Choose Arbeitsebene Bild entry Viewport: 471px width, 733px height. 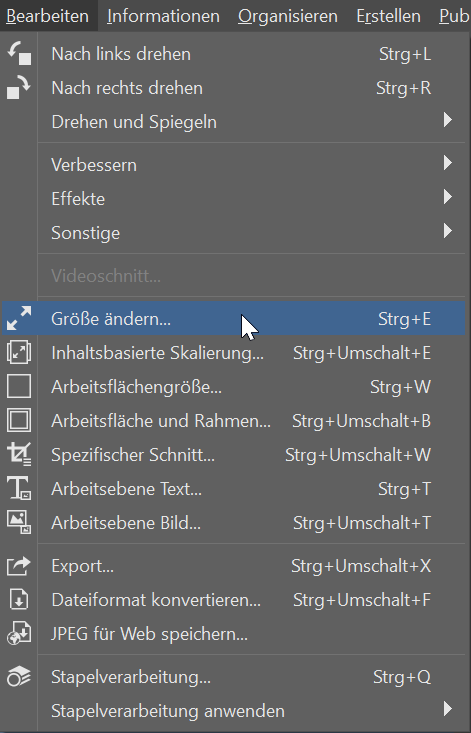coord(234,523)
